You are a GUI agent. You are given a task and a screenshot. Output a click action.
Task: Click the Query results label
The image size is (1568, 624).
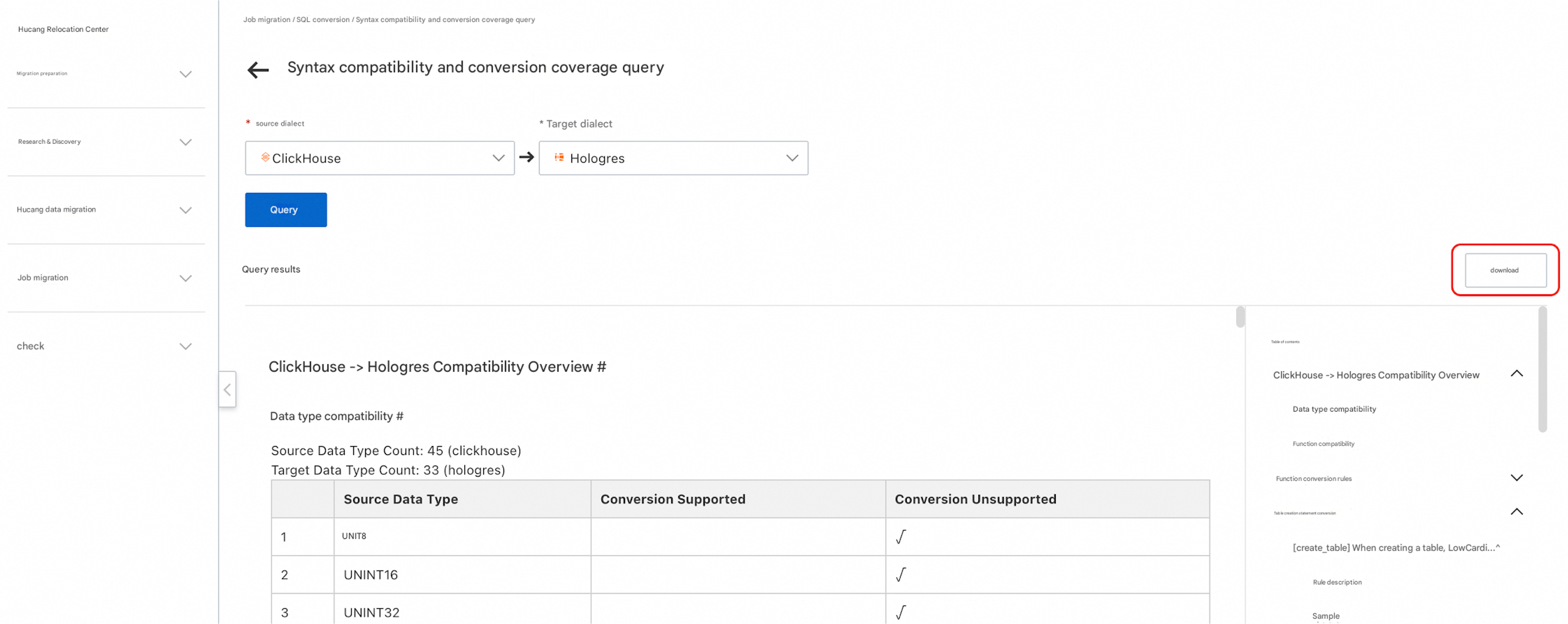point(271,269)
